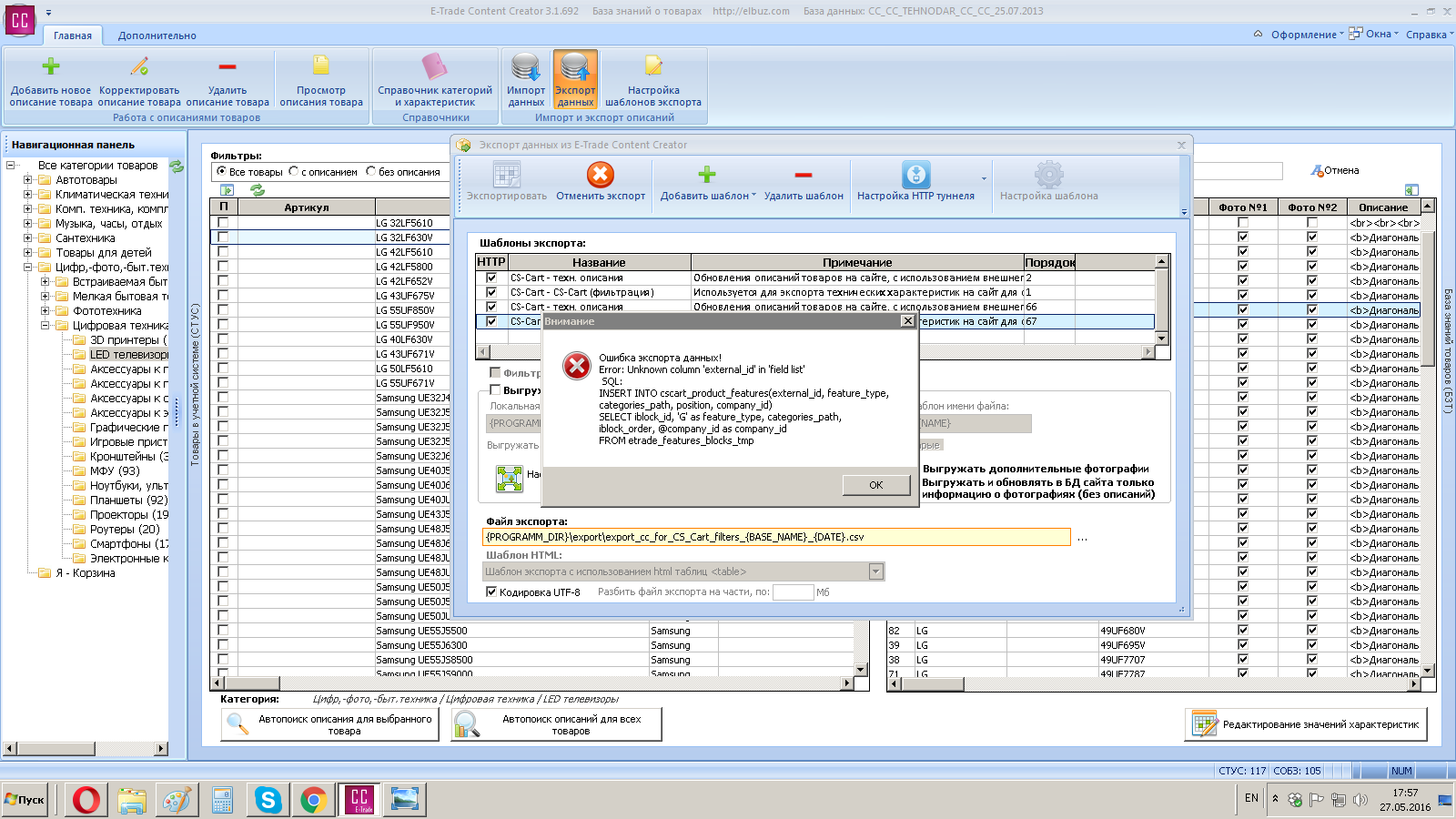1456x819 pixels.
Task: Toggle the Кодировка UTF-8 checkbox
Action: [x=491, y=592]
